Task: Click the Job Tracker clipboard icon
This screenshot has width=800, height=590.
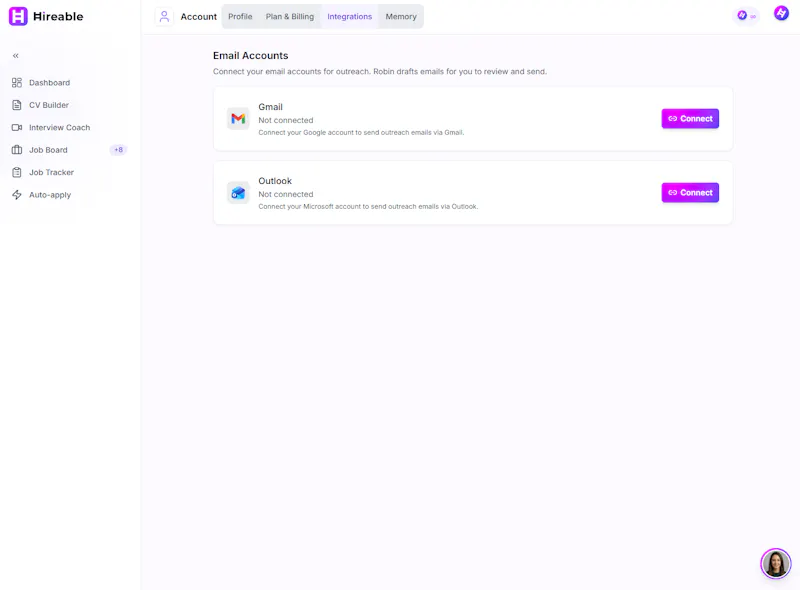Action: coord(17,173)
